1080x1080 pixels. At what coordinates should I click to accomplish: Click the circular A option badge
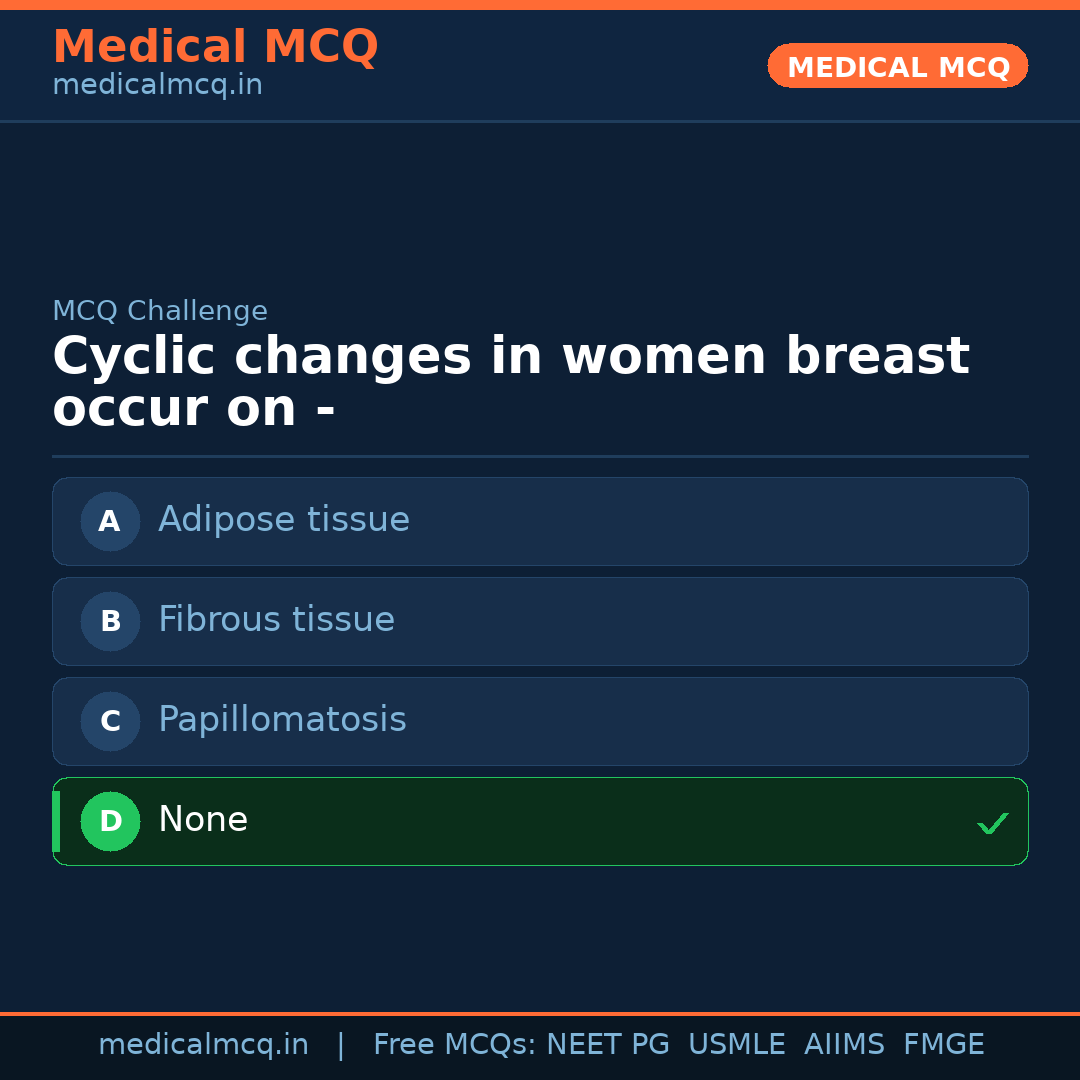(x=110, y=521)
